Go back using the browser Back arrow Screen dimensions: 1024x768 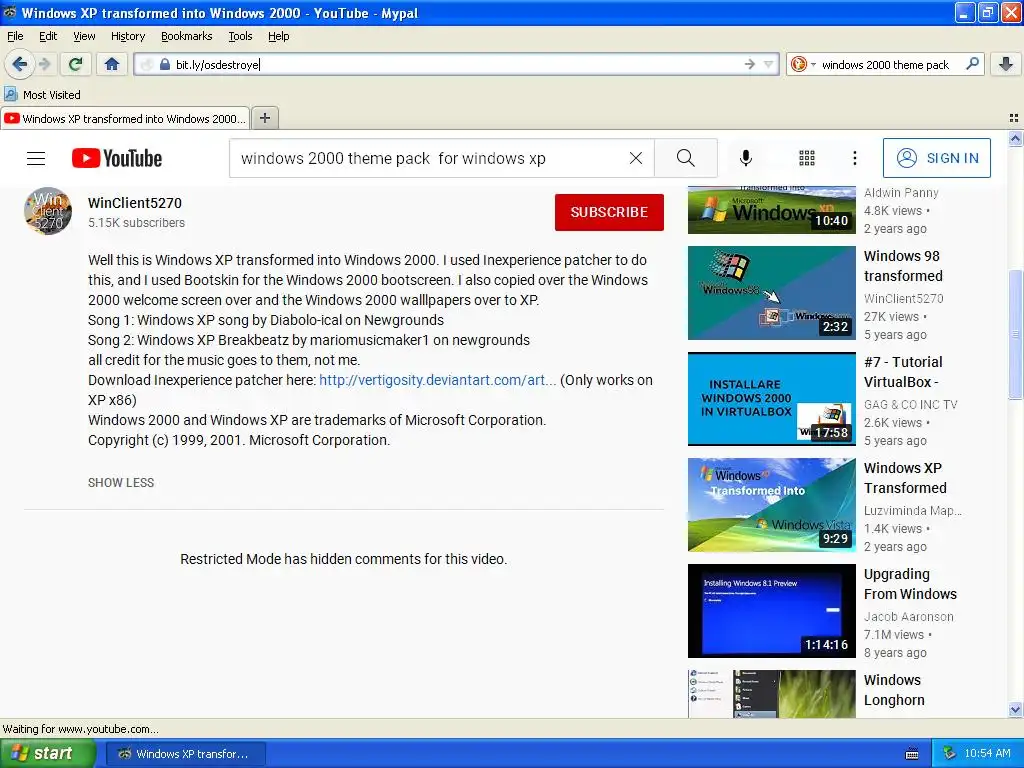pos(19,64)
